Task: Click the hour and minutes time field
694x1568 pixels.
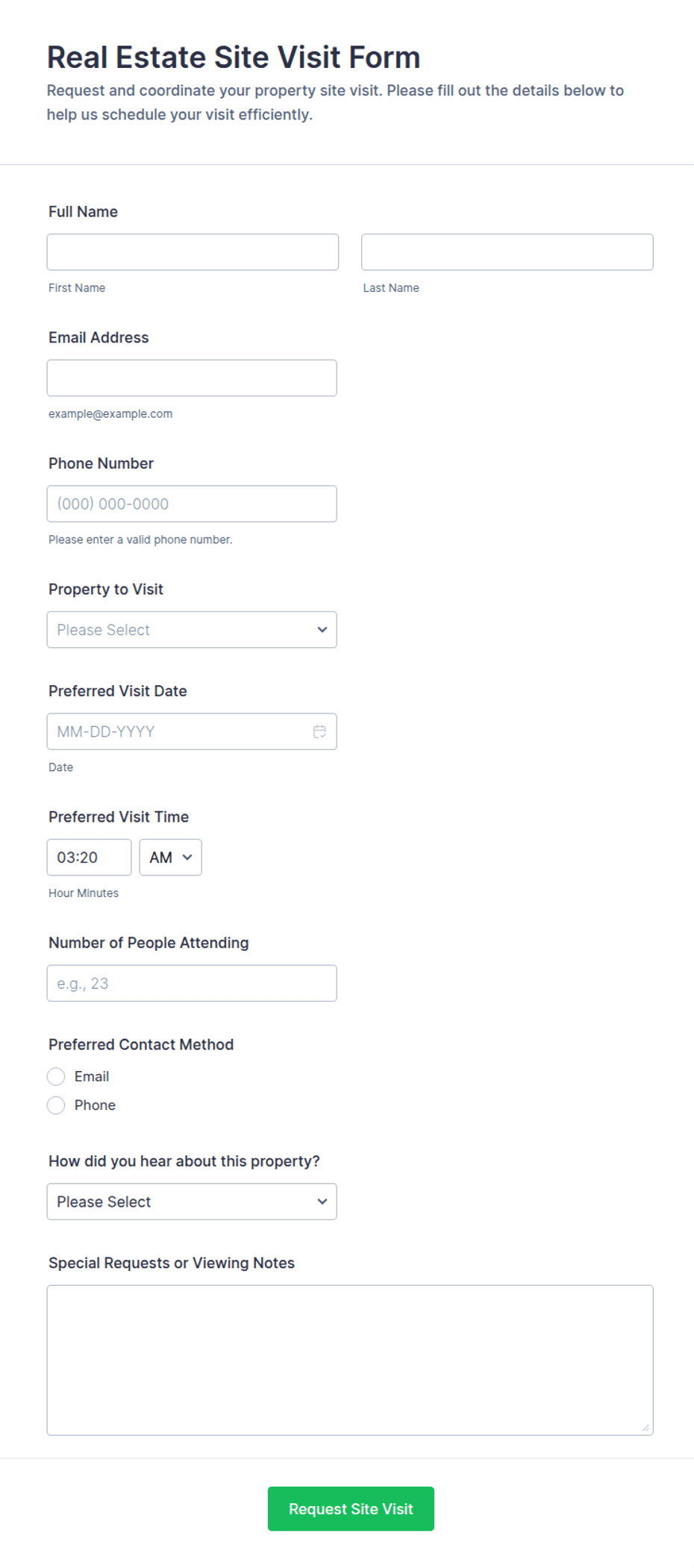Action: (x=88, y=857)
